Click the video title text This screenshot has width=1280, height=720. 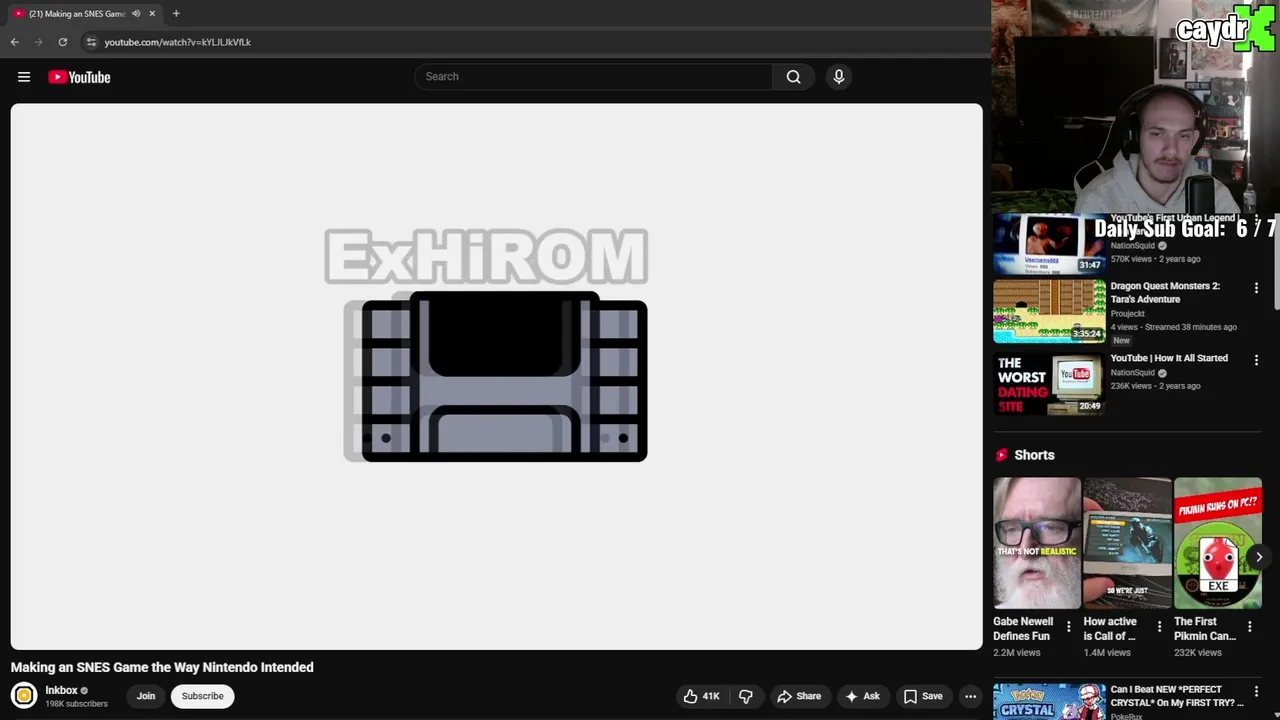coord(162,667)
